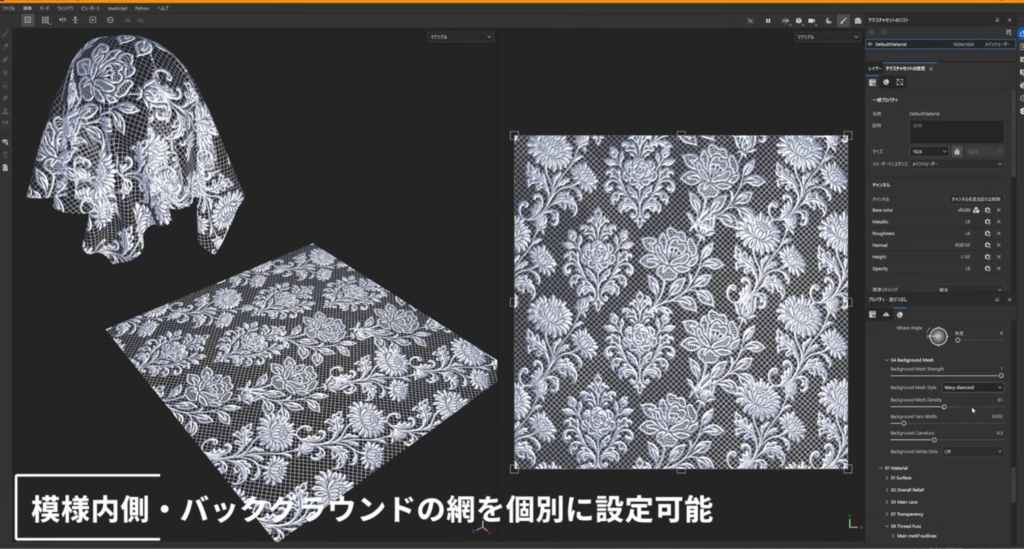Image resolution: width=1024 pixels, height=549 pixels.
Task: Click the Background Yarn Width slider
Action: tap(946, 423)
